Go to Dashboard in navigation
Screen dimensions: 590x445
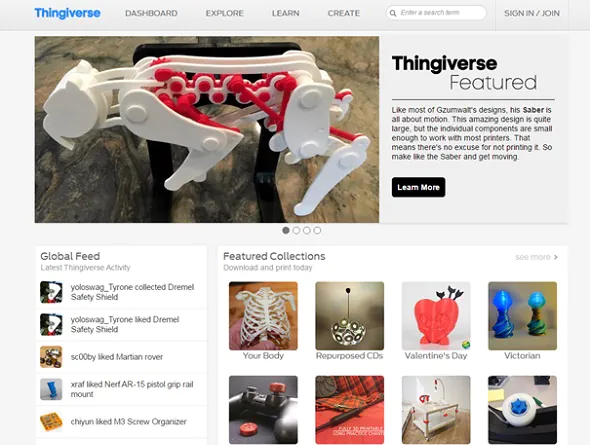[x=151, y=13]
